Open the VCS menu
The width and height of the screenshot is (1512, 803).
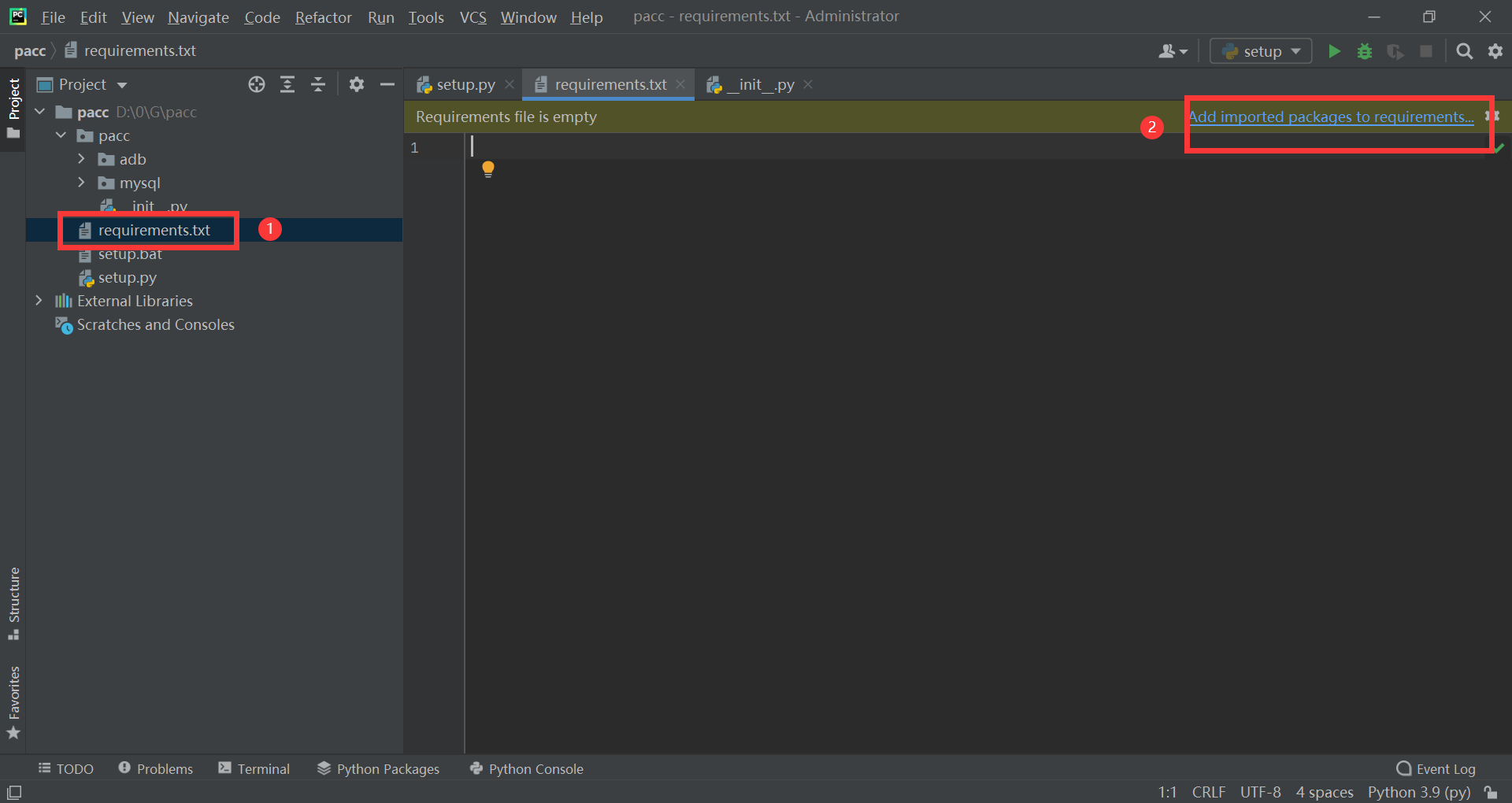point(473,17)
